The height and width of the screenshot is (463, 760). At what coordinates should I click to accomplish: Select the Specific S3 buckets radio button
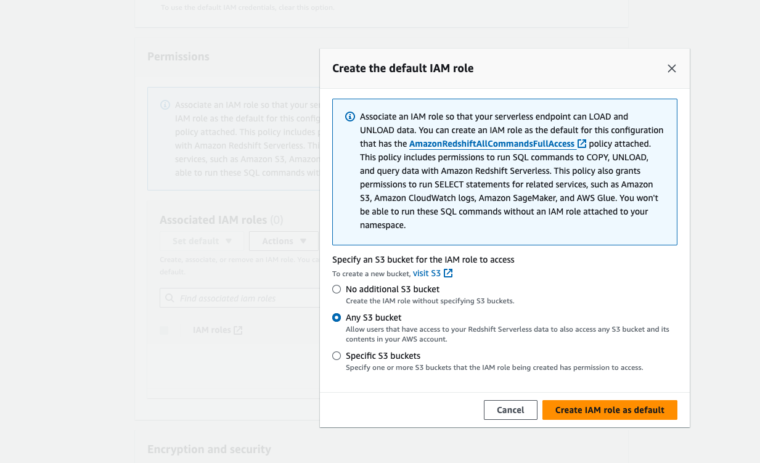[x=336, y=355]
